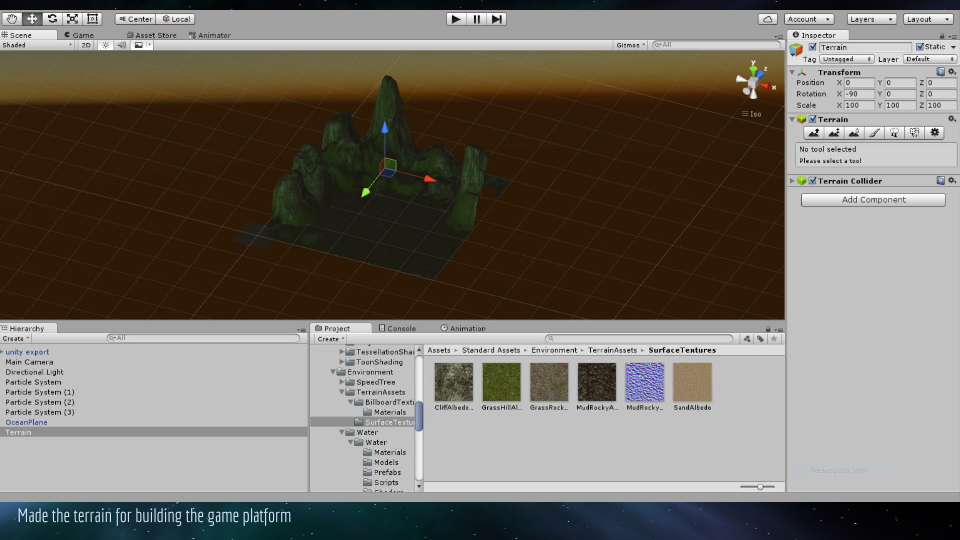
Task: Uncheck the Static checkbox
Action: tap(920, 47)
